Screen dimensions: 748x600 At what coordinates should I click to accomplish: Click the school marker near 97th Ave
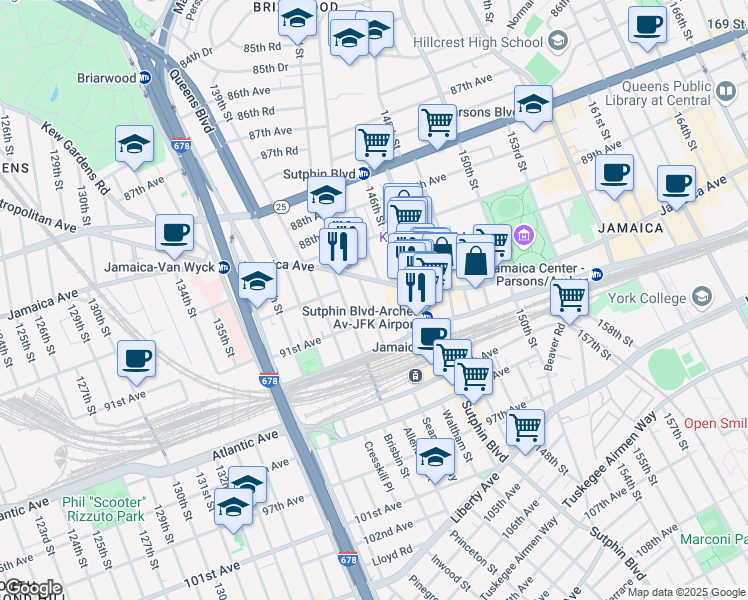233,509
